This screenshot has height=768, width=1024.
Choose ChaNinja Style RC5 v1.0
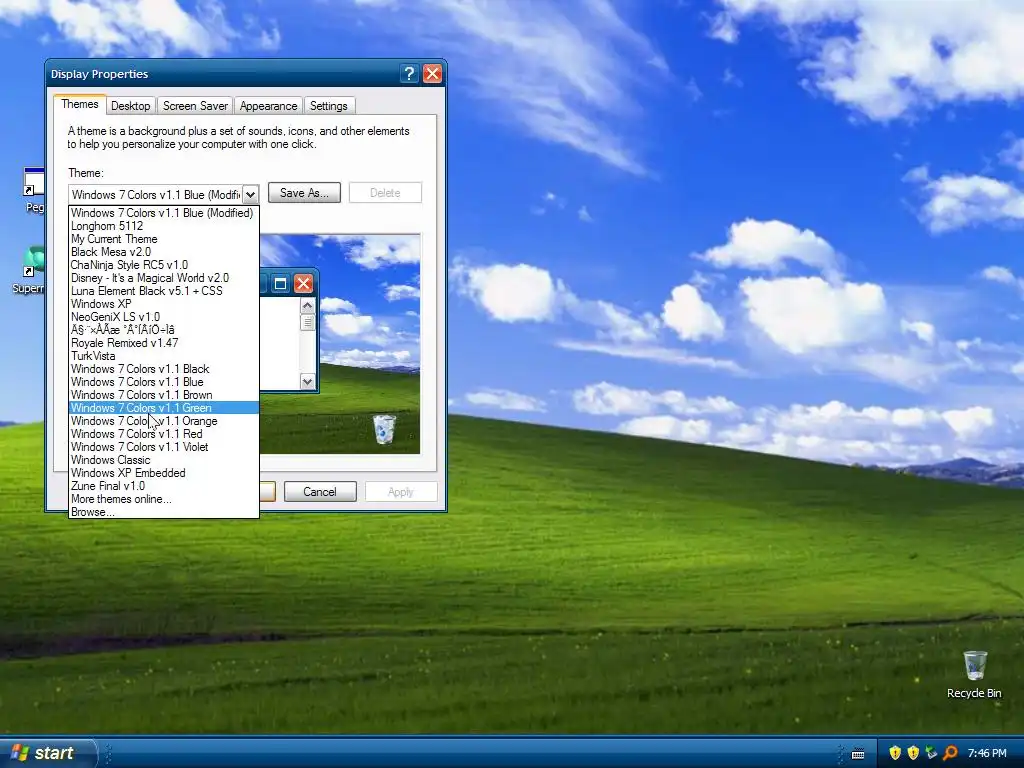click(x=164, y=265)
